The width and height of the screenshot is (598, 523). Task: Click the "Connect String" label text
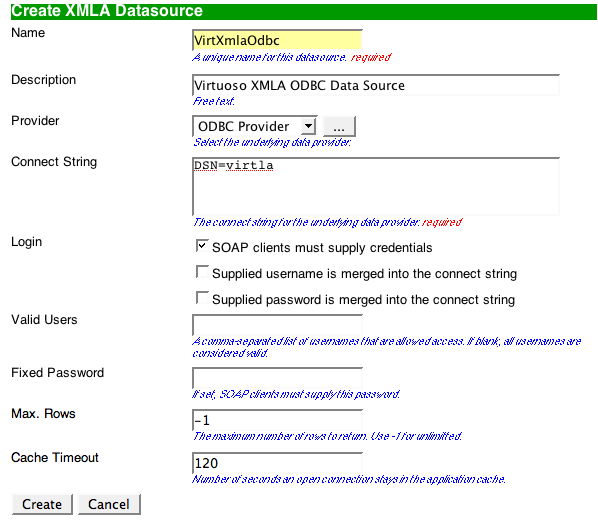coord(54,162)
